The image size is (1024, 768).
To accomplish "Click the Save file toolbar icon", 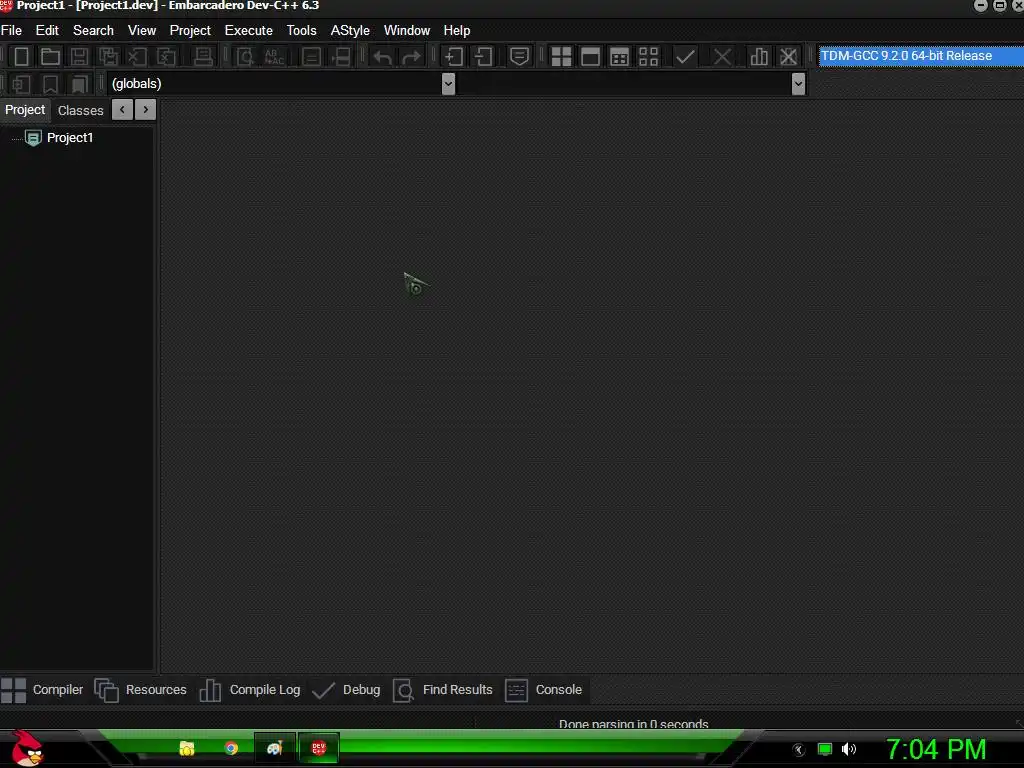I will [x=79, y=56].
